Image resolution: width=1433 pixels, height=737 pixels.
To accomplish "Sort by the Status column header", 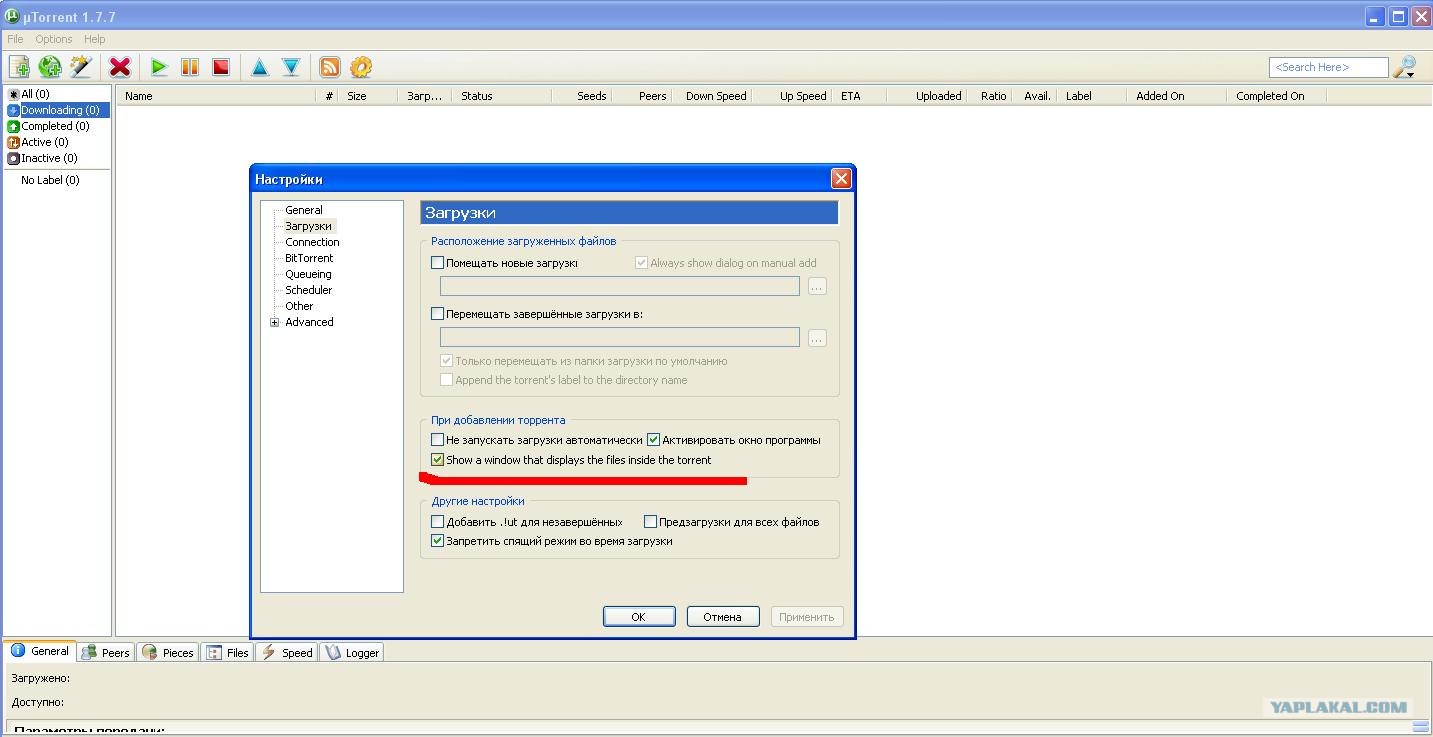I will coord(501,96).
